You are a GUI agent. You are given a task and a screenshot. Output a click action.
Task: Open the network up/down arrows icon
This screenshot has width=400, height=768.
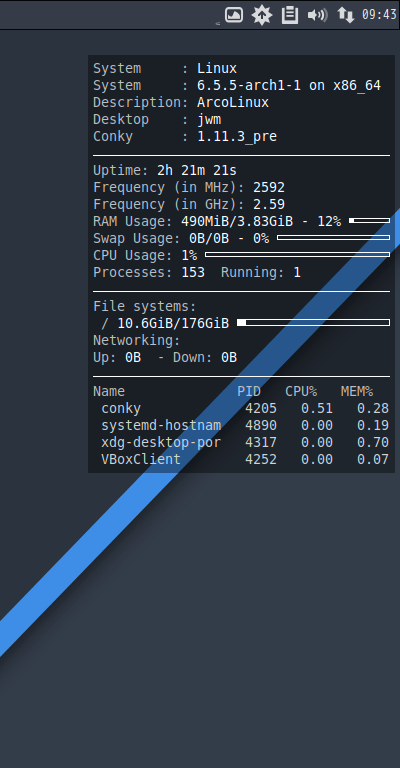pos(346,15)
